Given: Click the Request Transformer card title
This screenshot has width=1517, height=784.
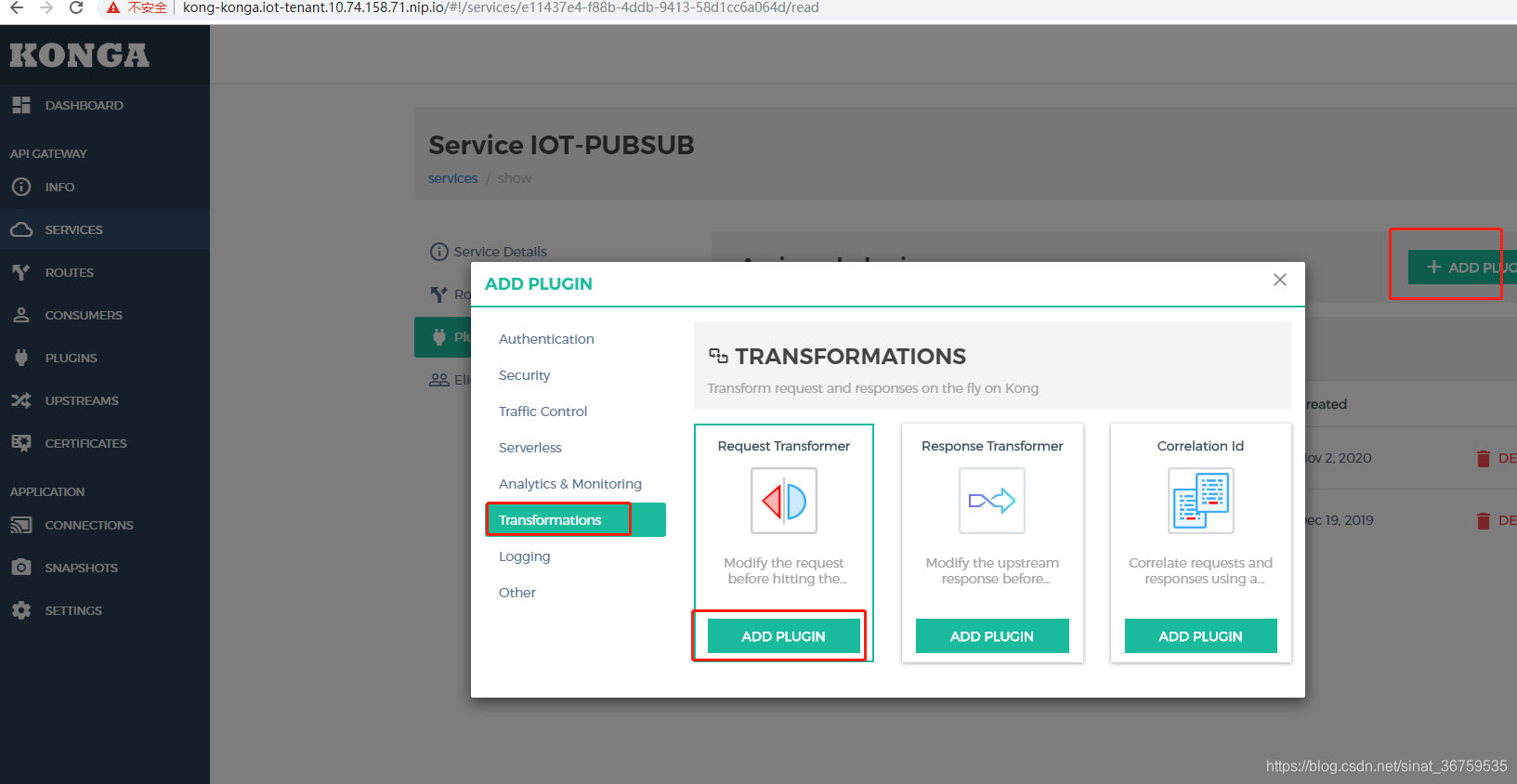Looking at the screenshot, I should click(x=784, y=446).
